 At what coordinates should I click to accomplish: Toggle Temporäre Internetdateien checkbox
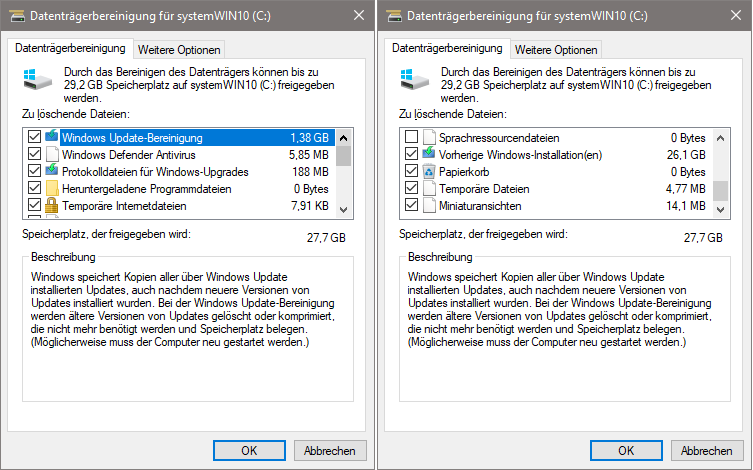click(x=34, y=205)
